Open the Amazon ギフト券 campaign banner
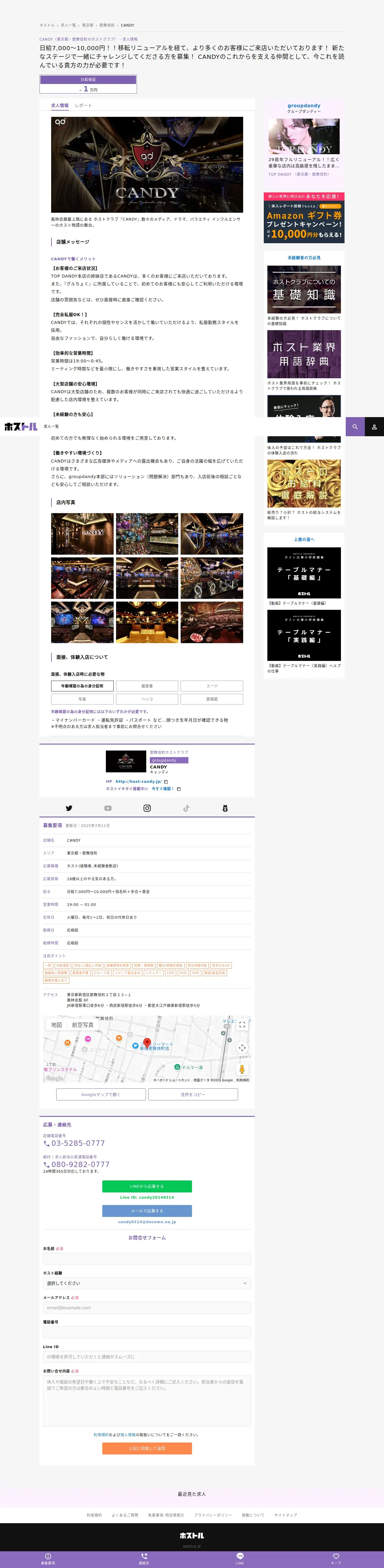The width and height of the screenshot is (384, 1568). pos(304,218)
